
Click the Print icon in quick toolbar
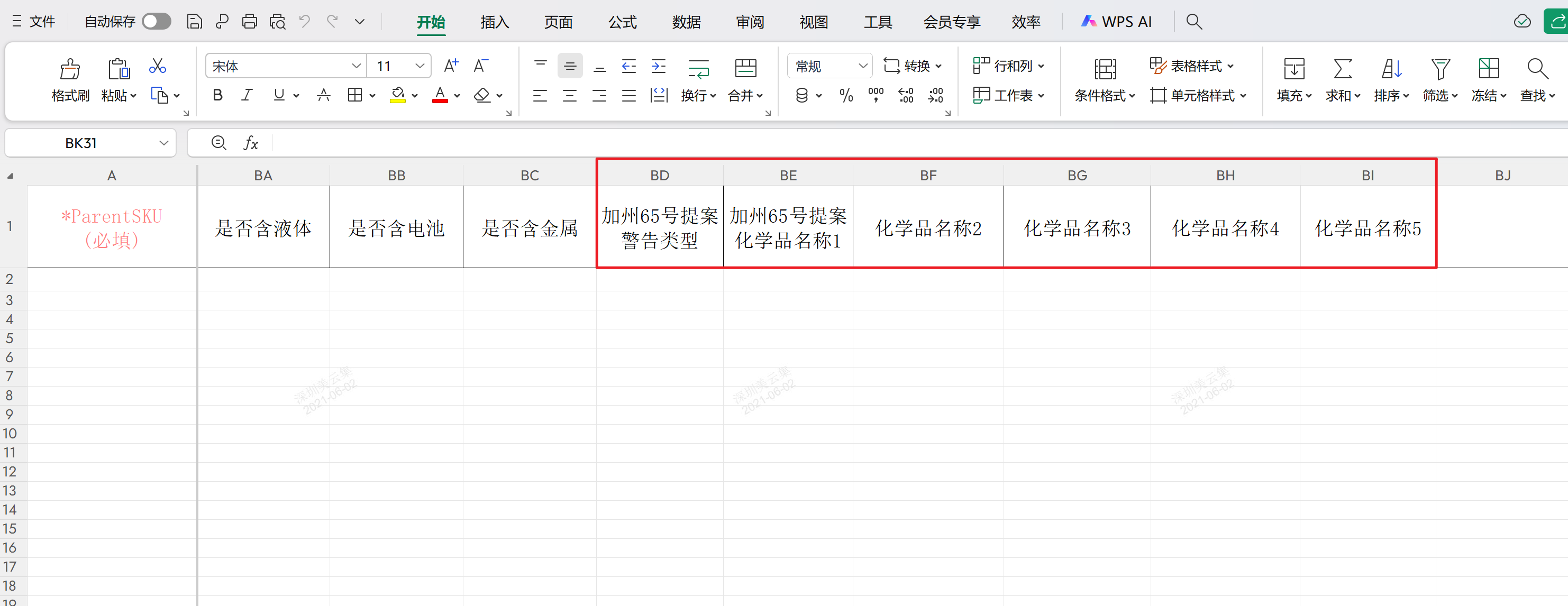pos(250,22)
